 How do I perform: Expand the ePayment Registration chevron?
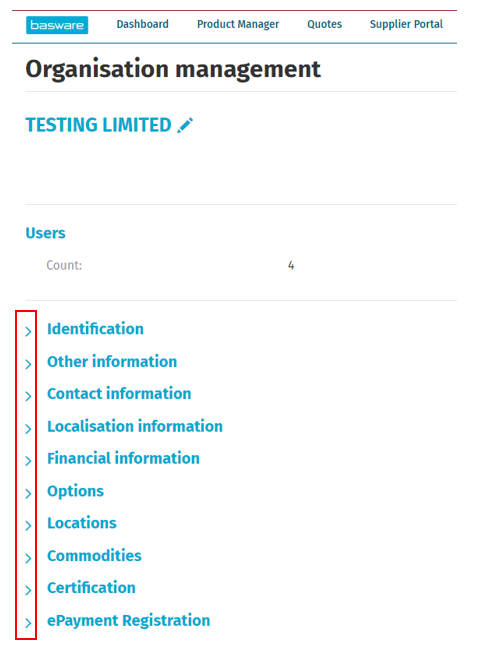point(28,623)
